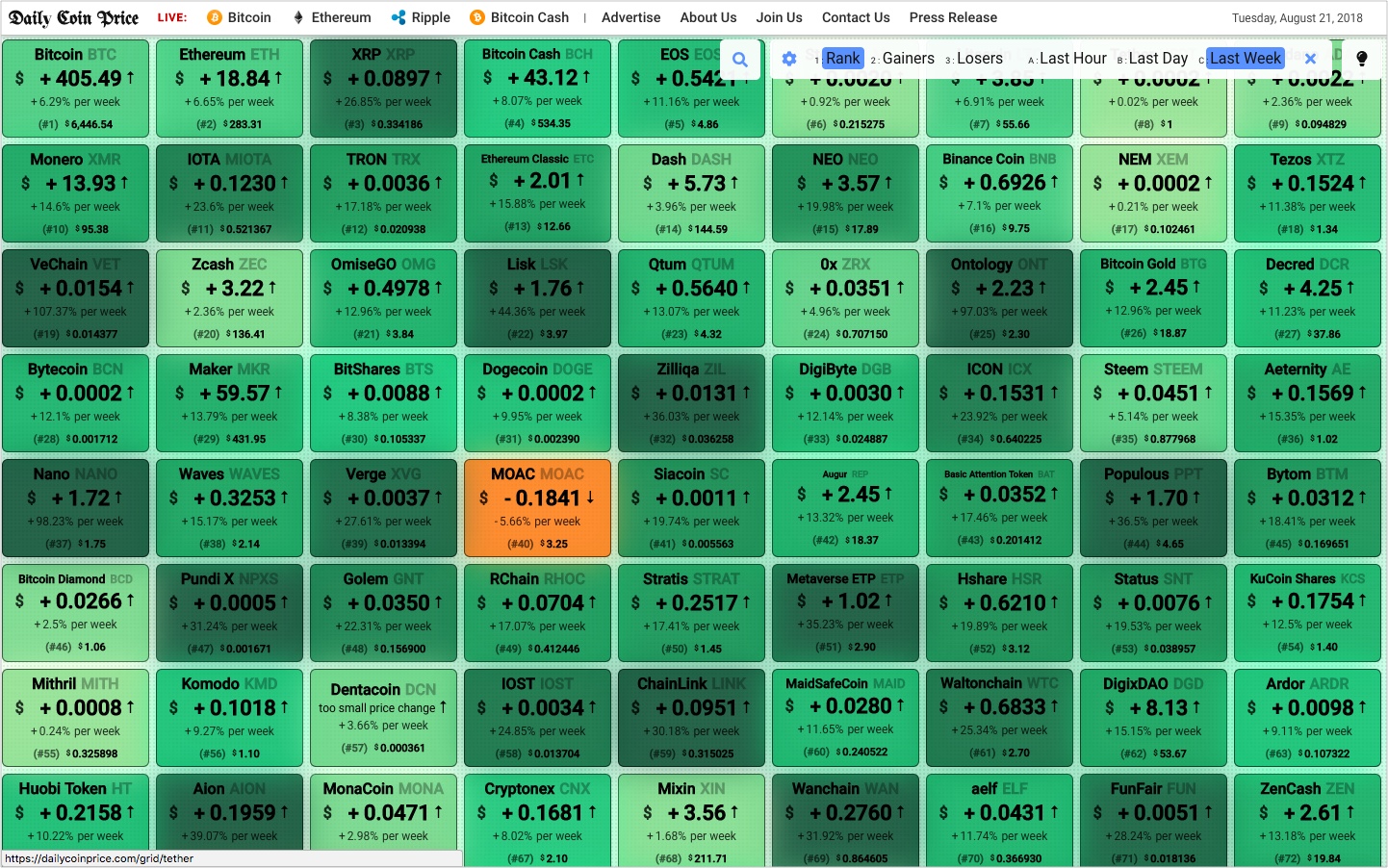Open the Bitcoin Cash BCH coin tile

tap(538, 89)
